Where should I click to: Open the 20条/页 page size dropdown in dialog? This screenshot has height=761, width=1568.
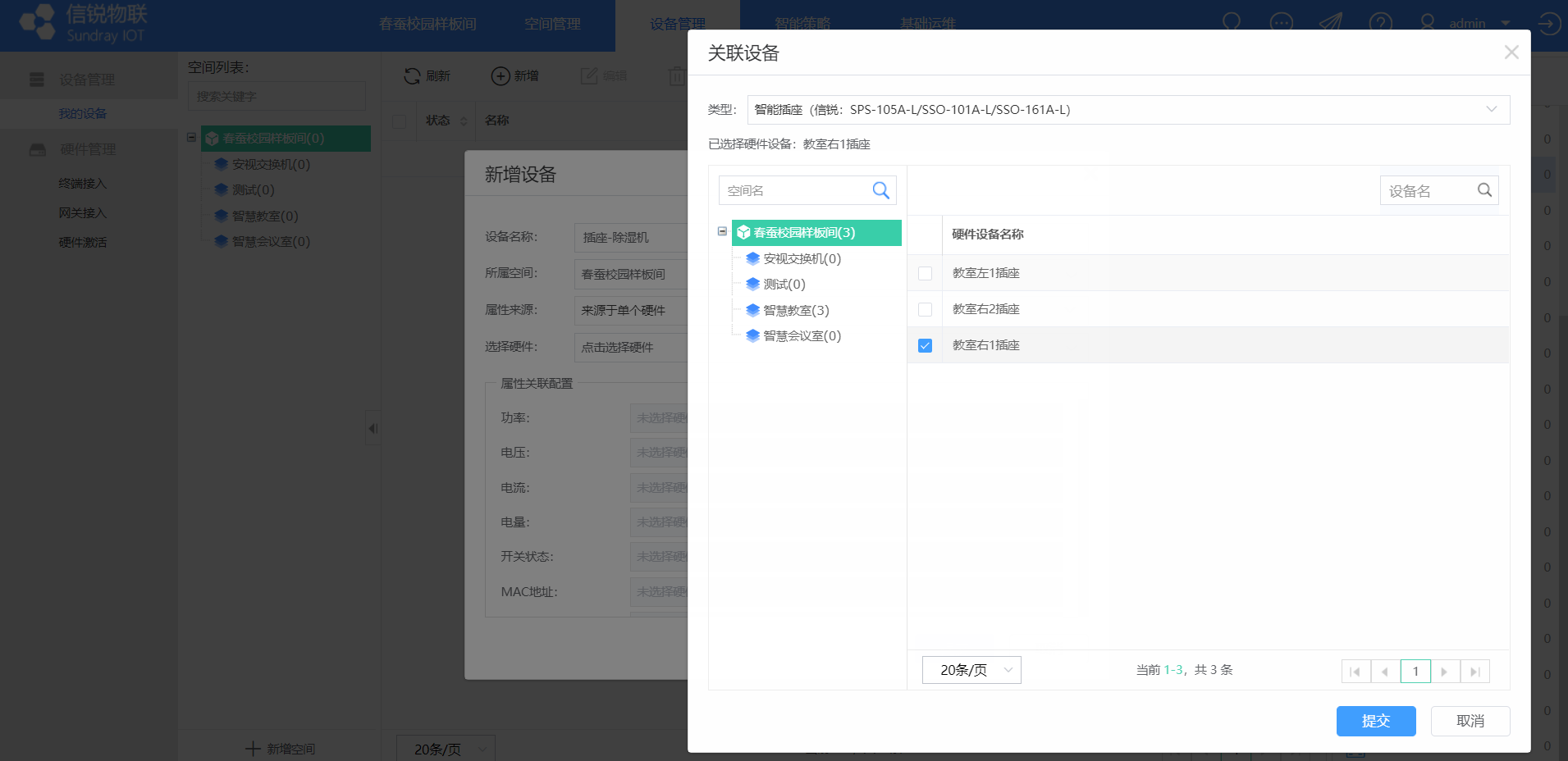point(971,670)
